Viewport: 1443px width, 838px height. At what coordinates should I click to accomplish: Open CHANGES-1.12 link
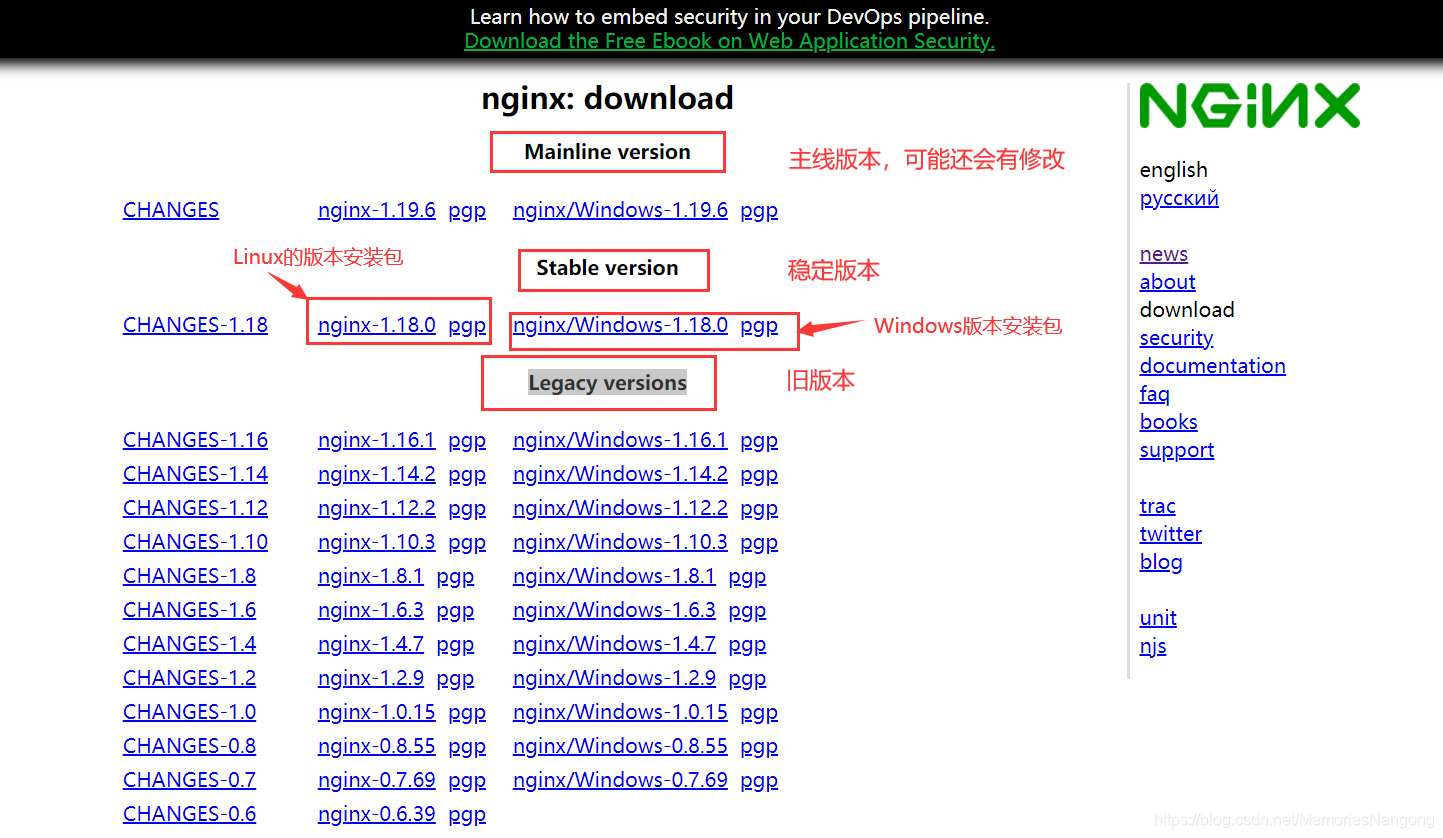pyautogui.click(x=195, y=508)
